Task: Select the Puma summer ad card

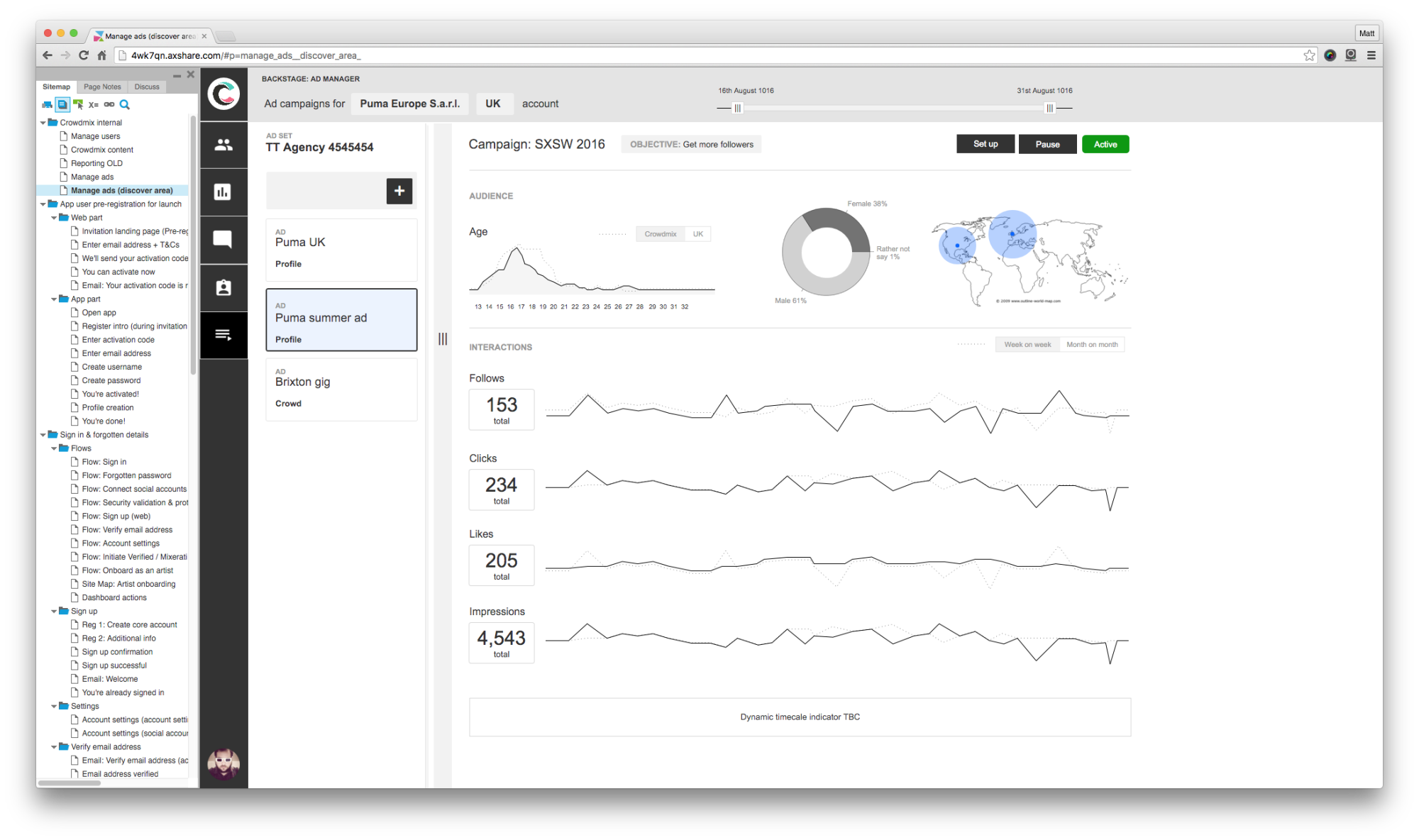Action: [x=341, y=320]
